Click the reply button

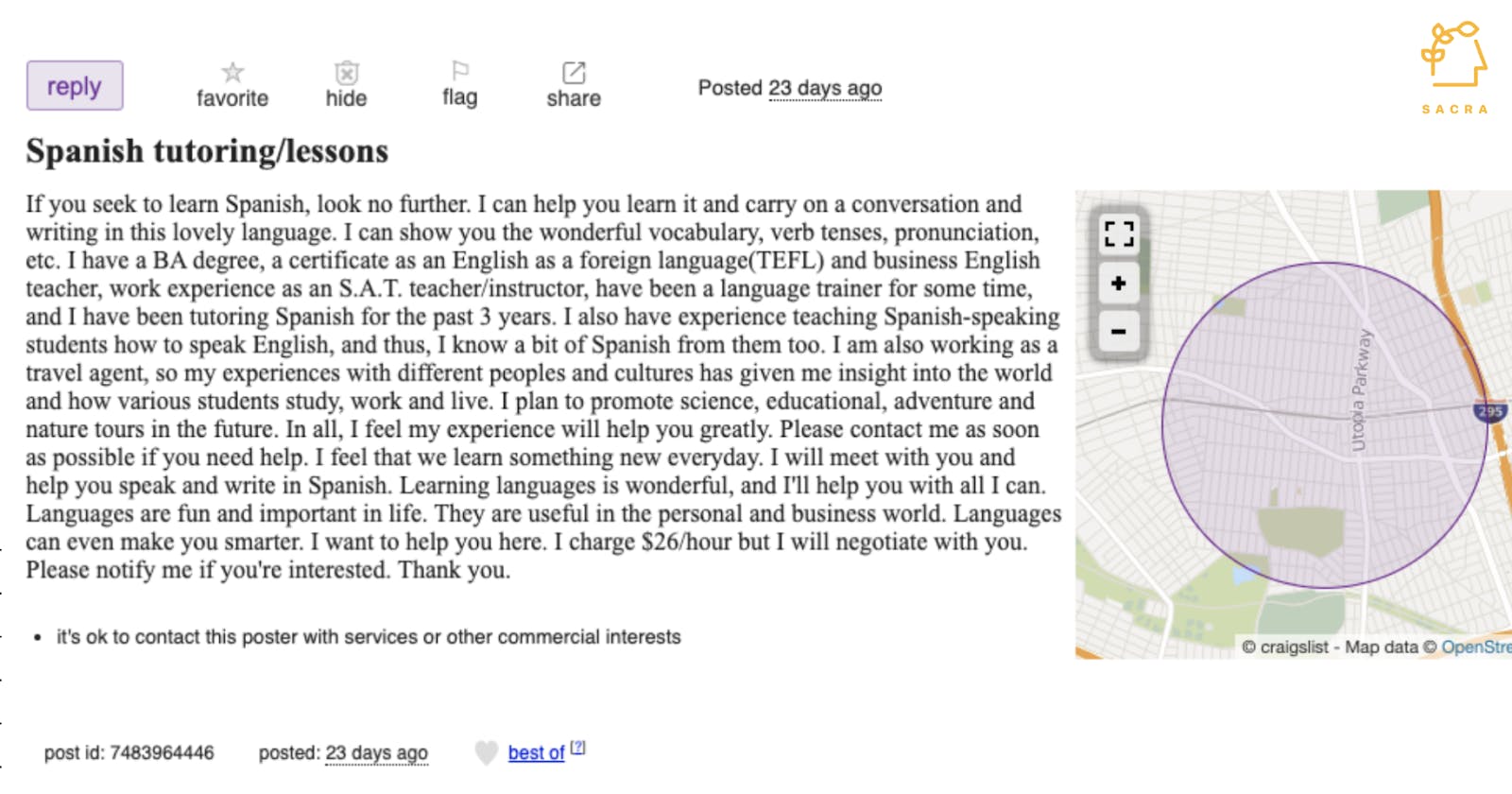click(75, 86)
